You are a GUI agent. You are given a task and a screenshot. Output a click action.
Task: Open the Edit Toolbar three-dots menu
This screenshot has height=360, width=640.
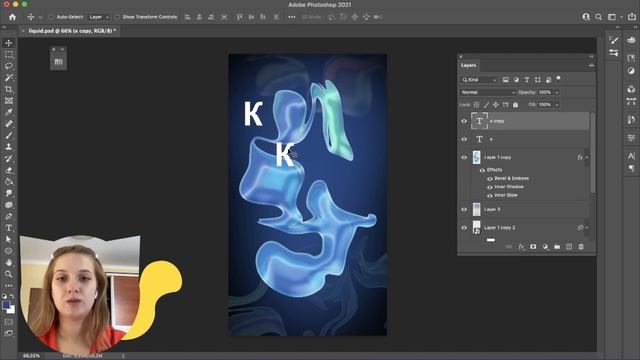point(9,285)
